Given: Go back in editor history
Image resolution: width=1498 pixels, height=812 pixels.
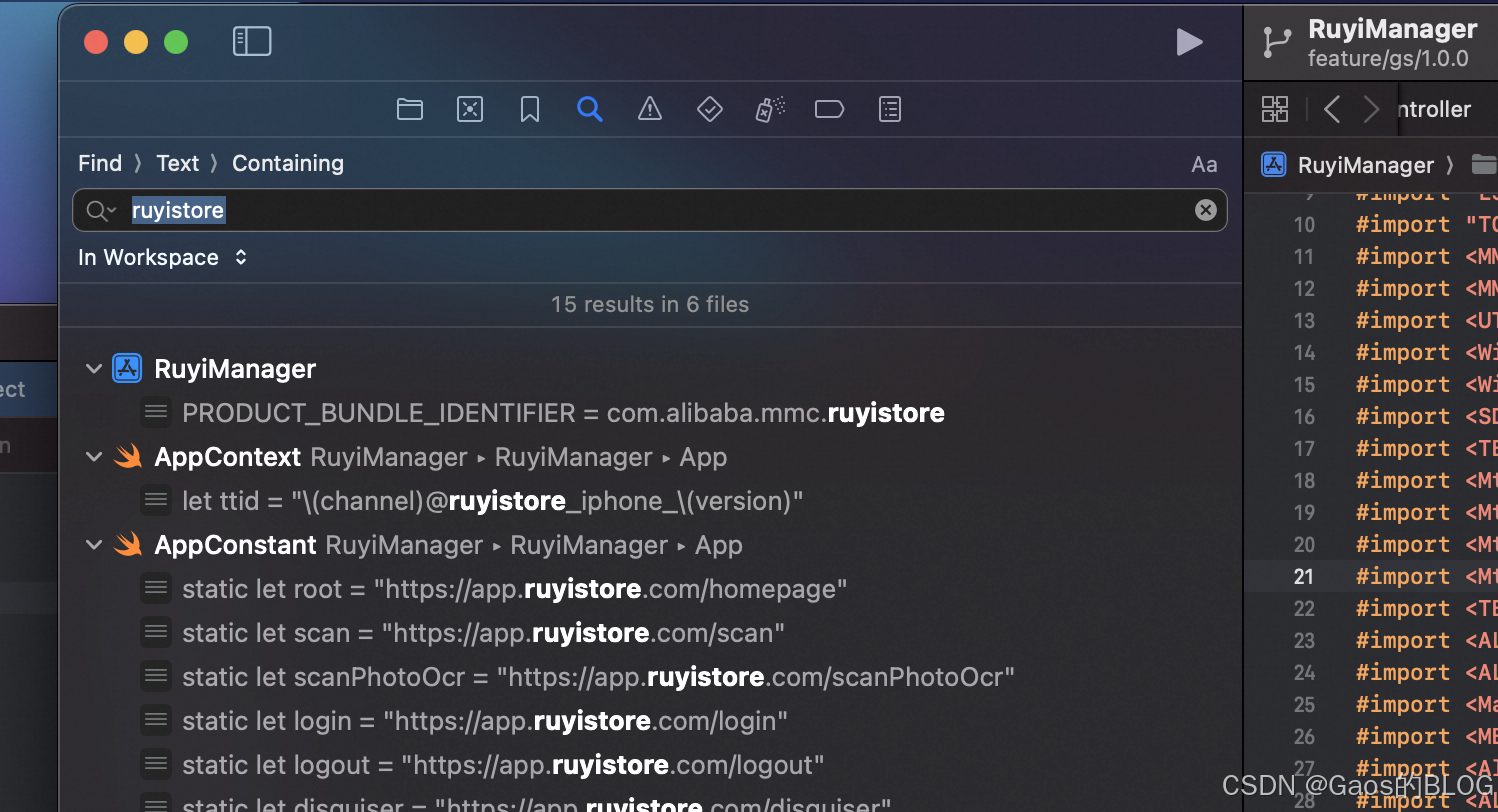Looking at the screenshot, I should (x=1332, y=109).
